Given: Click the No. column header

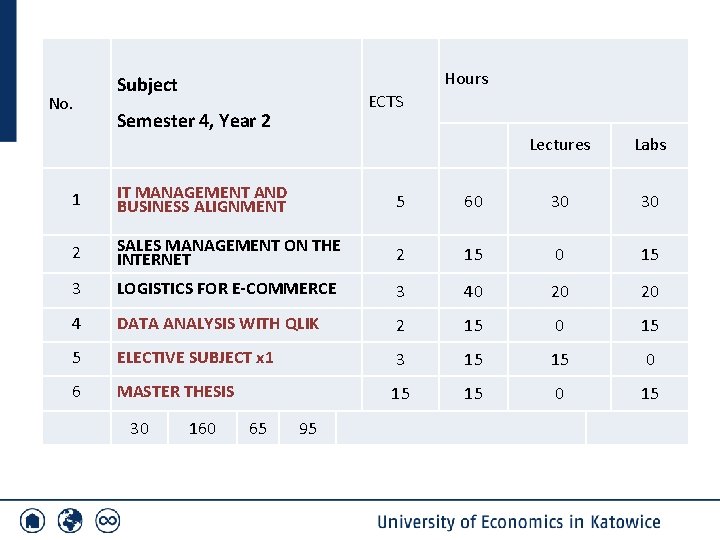Looking at the screenshot, I should (x=61, y=104).
